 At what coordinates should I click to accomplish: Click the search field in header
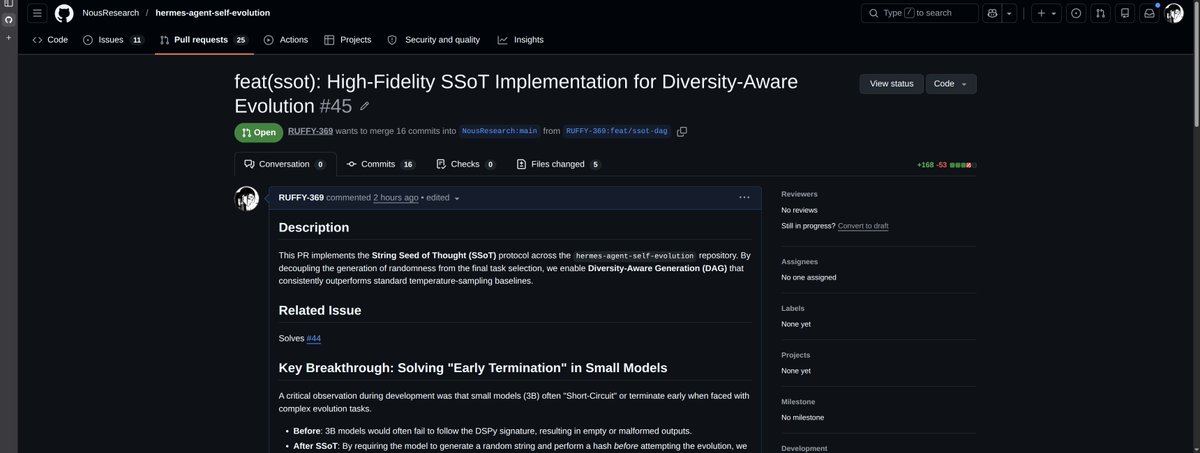pyautogui.click(x=920, y=13)
